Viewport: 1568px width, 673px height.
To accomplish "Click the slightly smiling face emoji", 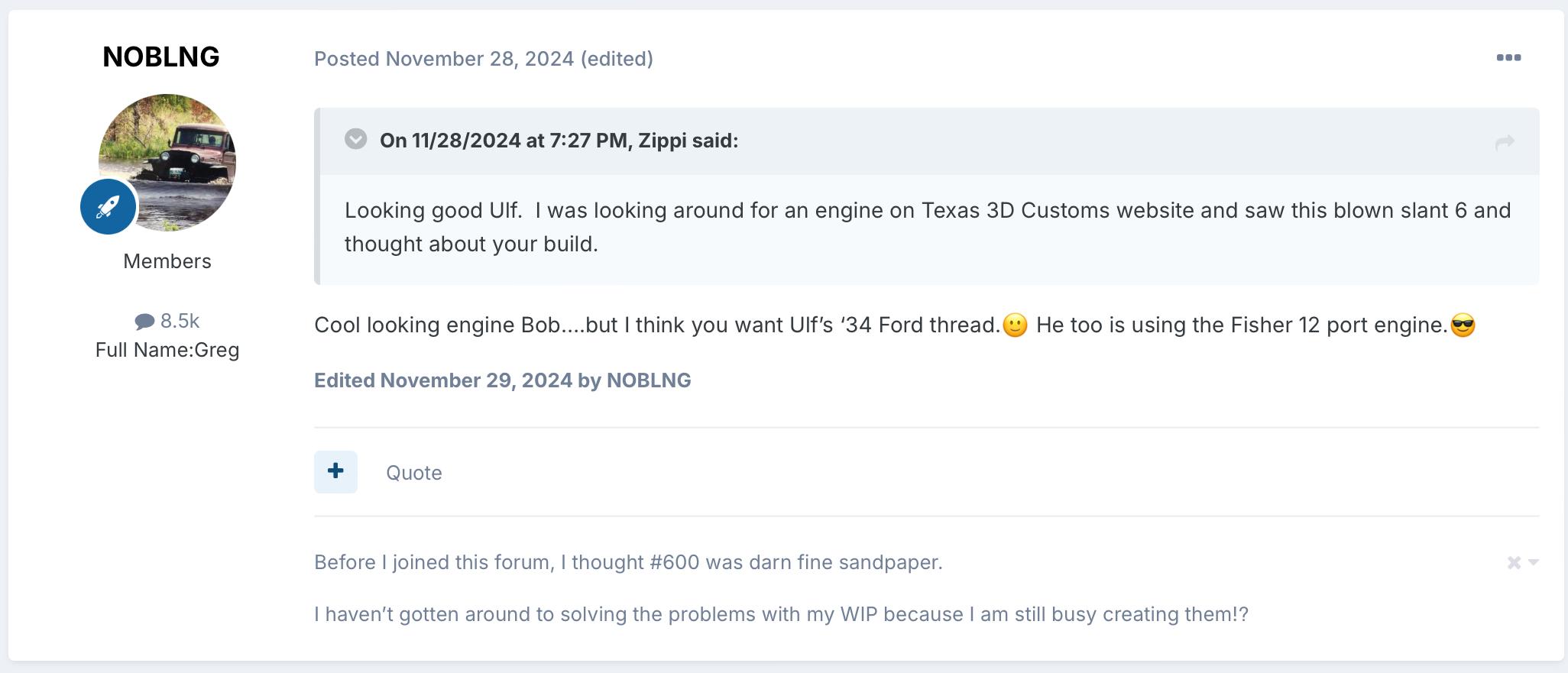I will click(1015, 325).
